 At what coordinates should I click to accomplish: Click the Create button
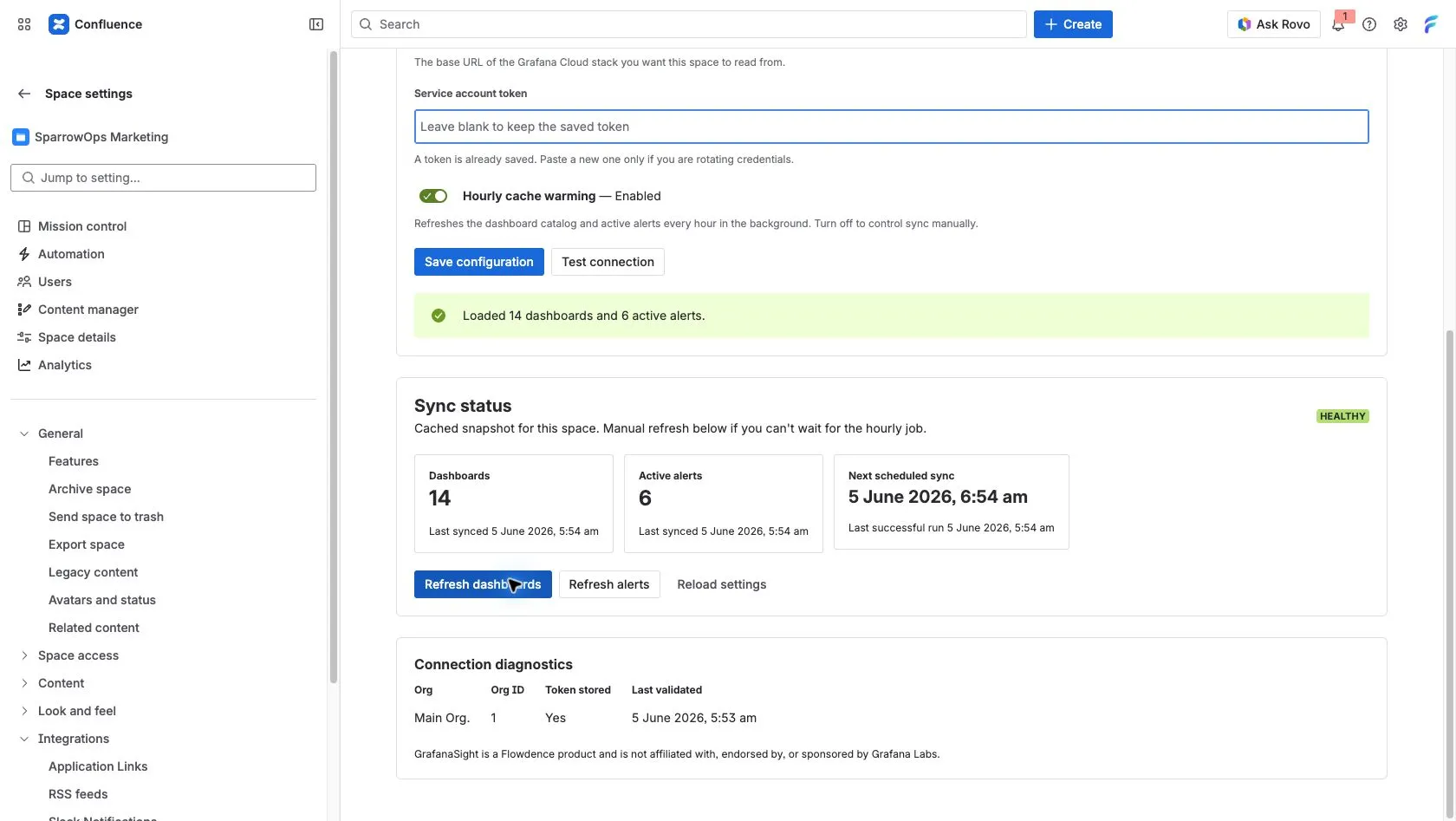coord(1073,24)
